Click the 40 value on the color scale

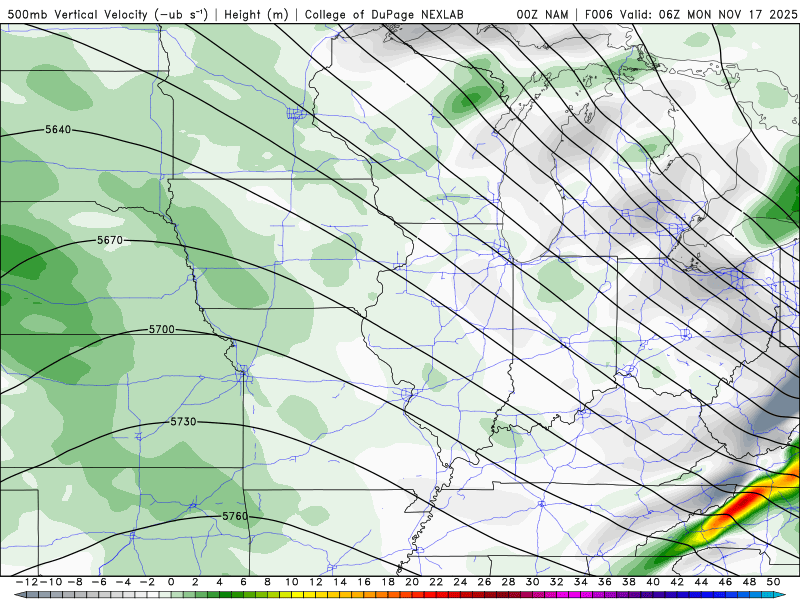[653, 582]
